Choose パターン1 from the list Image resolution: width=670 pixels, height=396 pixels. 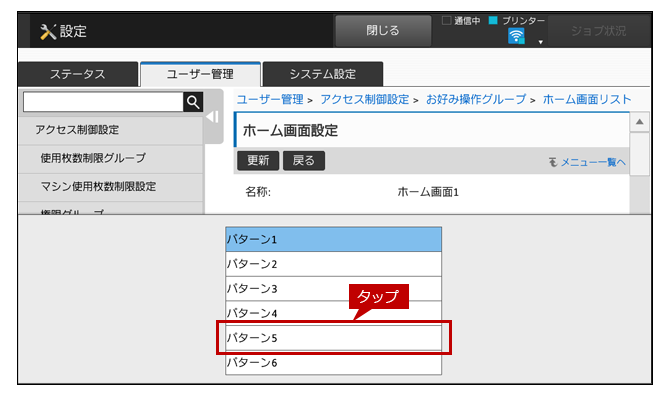tap(333, 239)
